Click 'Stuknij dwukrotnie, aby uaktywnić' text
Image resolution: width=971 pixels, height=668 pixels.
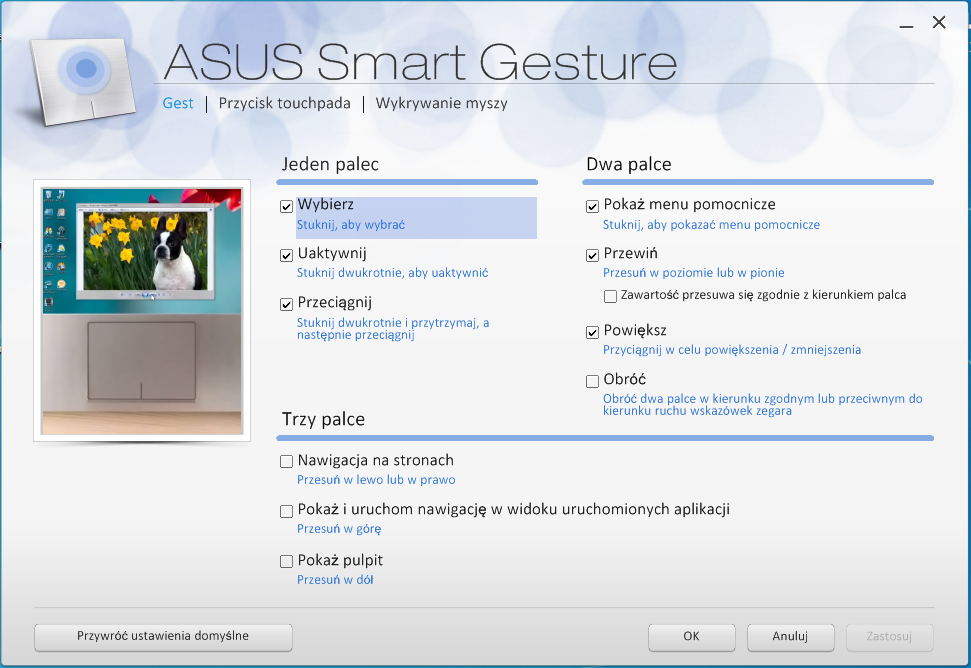[x=392, y=273]
